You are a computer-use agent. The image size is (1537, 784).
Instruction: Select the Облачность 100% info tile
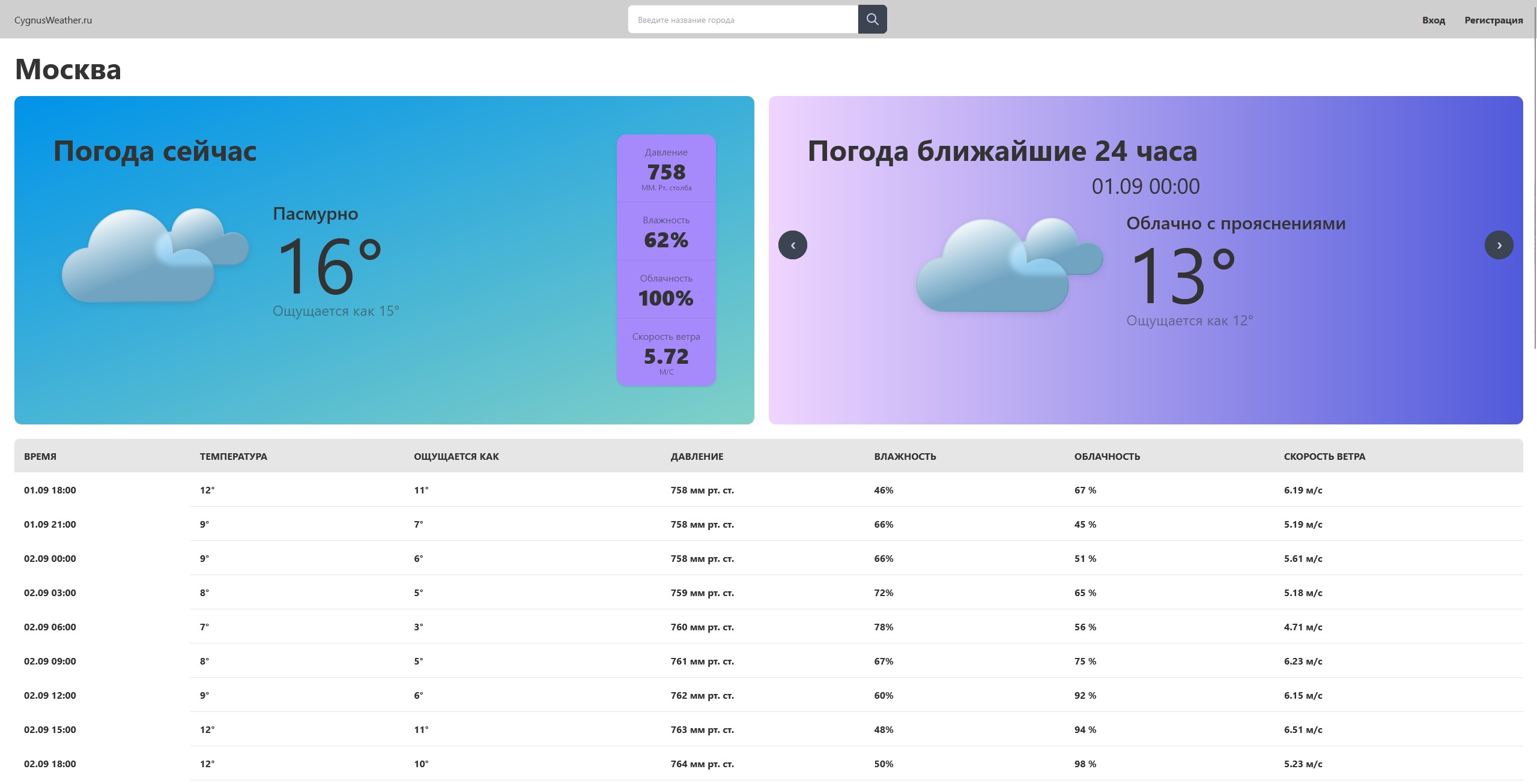point(666,289)
